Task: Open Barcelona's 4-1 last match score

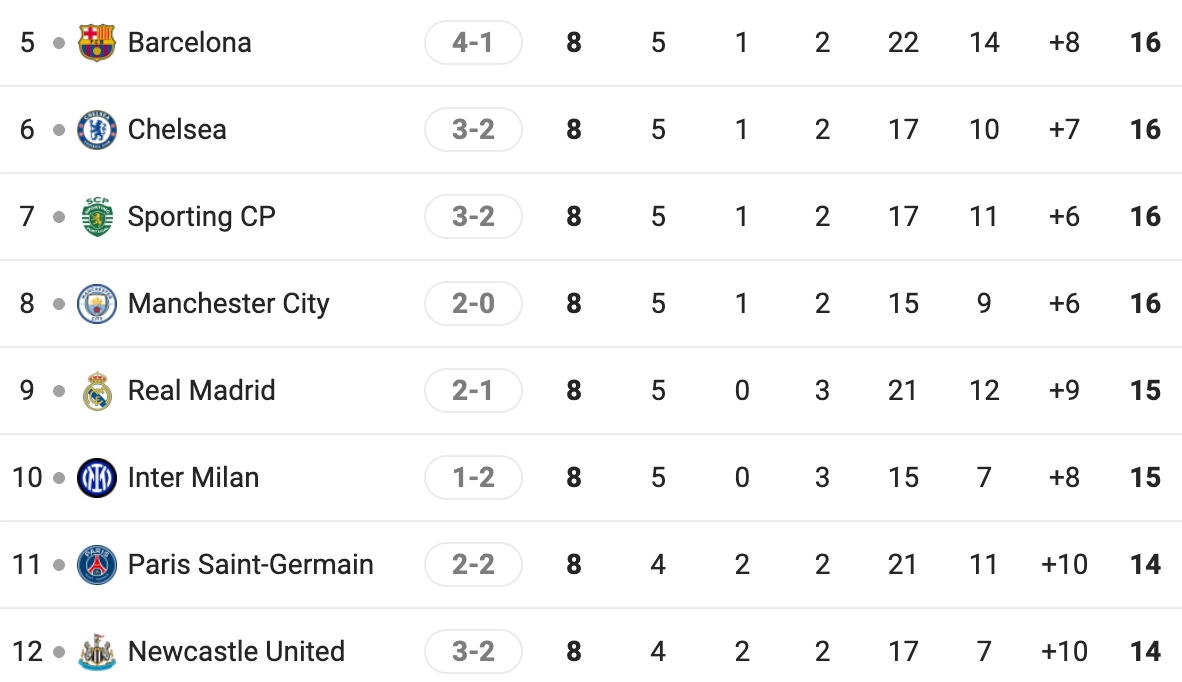Action: tap(473, 43)
